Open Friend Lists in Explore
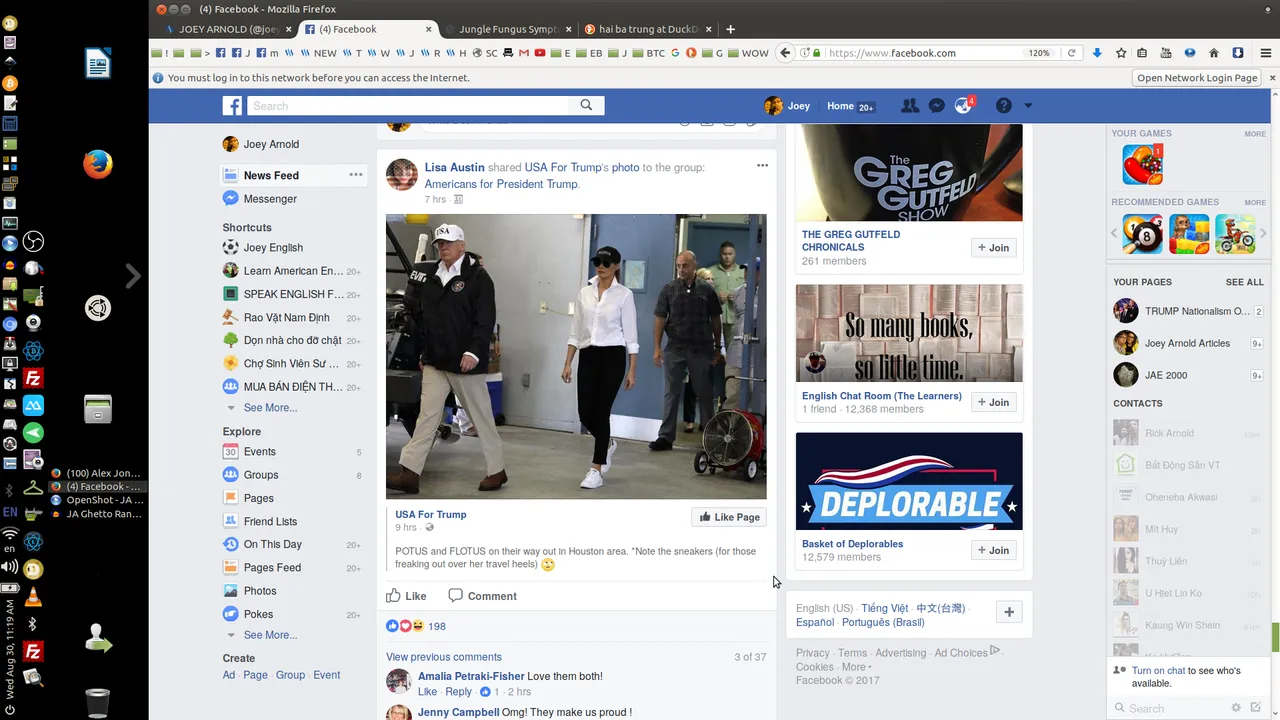Screen dimensions: 1280x720 (x=270, y=521)
